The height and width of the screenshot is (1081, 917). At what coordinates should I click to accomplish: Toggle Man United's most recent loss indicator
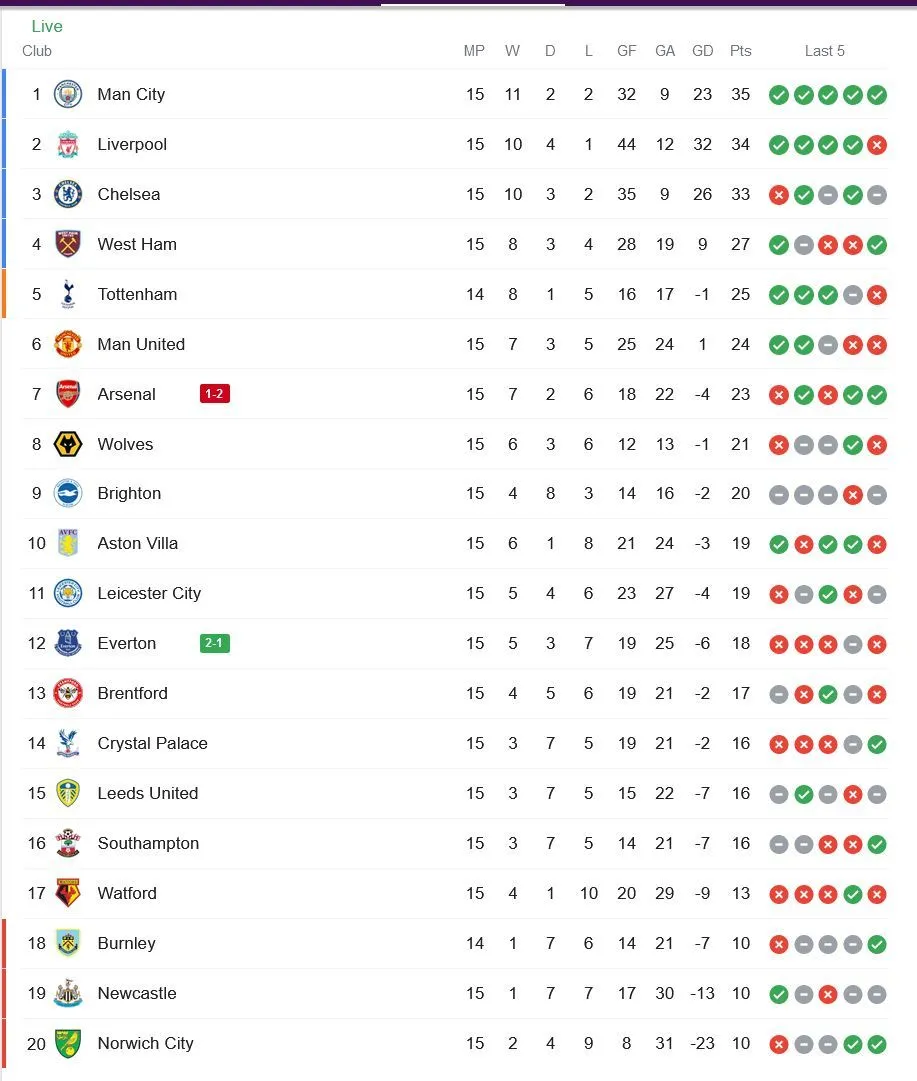coord(878,345)
